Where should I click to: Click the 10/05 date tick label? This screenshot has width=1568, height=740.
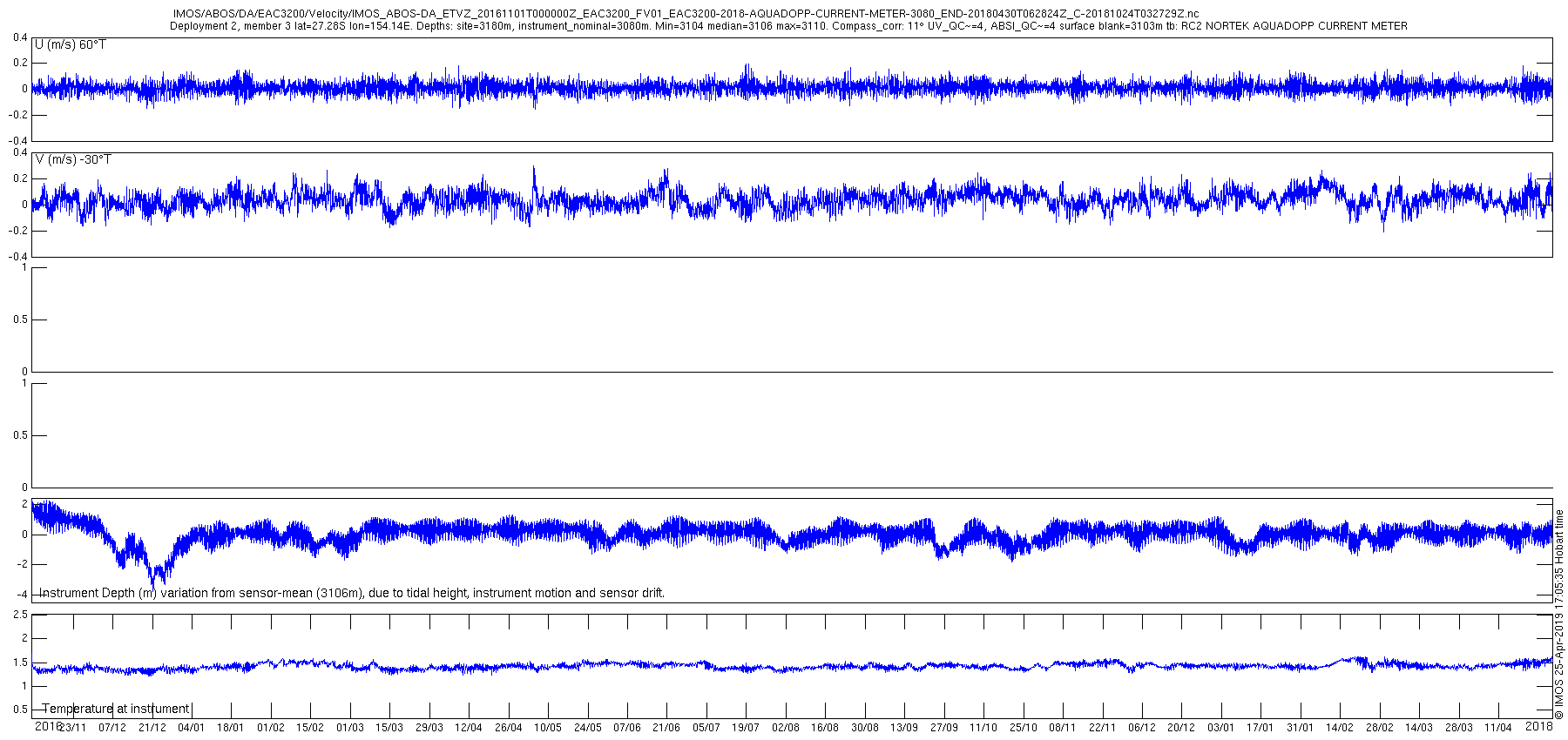[548, 728]
